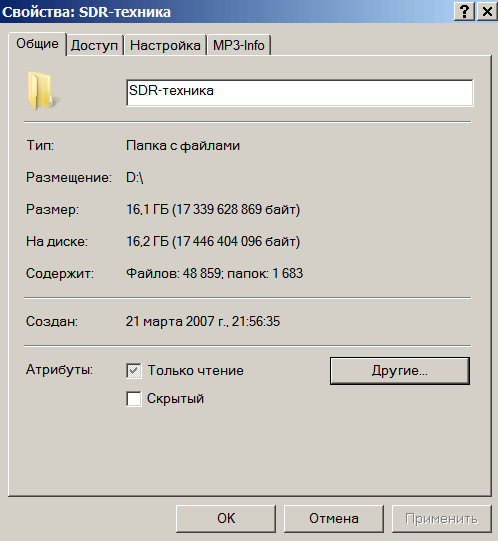Switch to the Общие tab
Screen dimensions: 498x541
coord(37,44)
